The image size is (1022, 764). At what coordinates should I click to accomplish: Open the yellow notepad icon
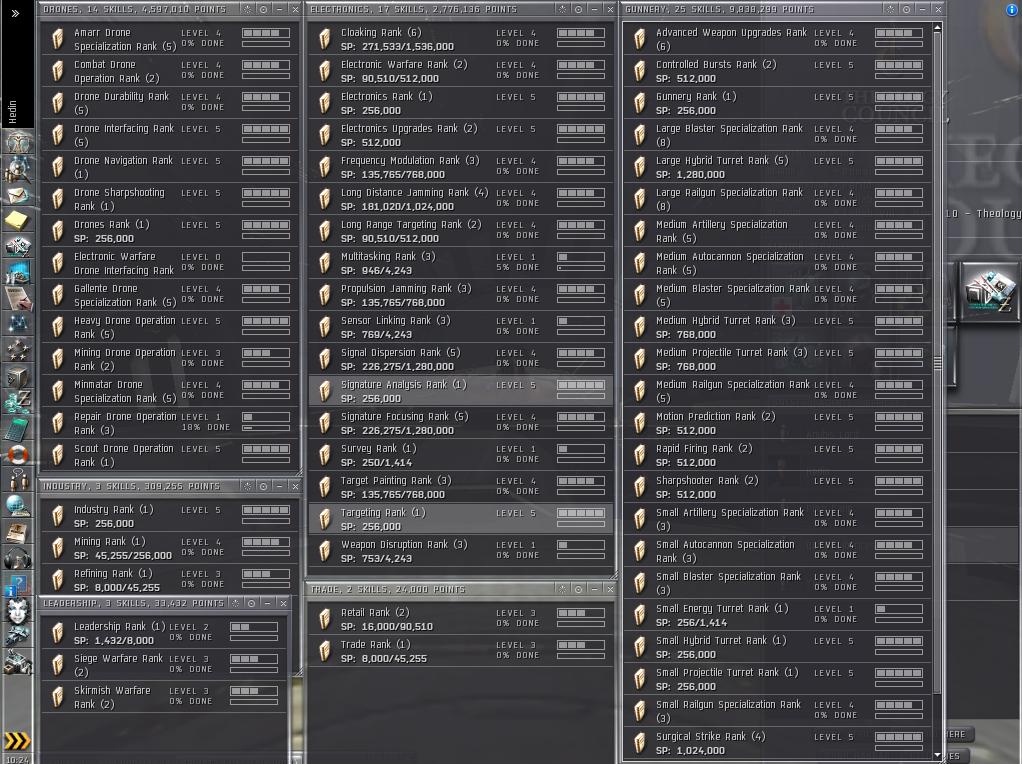click(18, 220)
